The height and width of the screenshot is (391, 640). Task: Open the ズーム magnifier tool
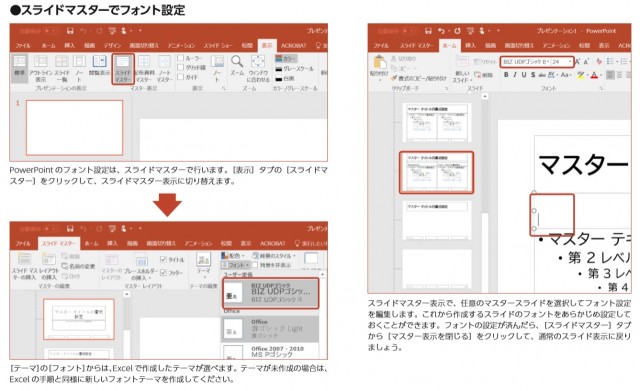tap(237, 66)
